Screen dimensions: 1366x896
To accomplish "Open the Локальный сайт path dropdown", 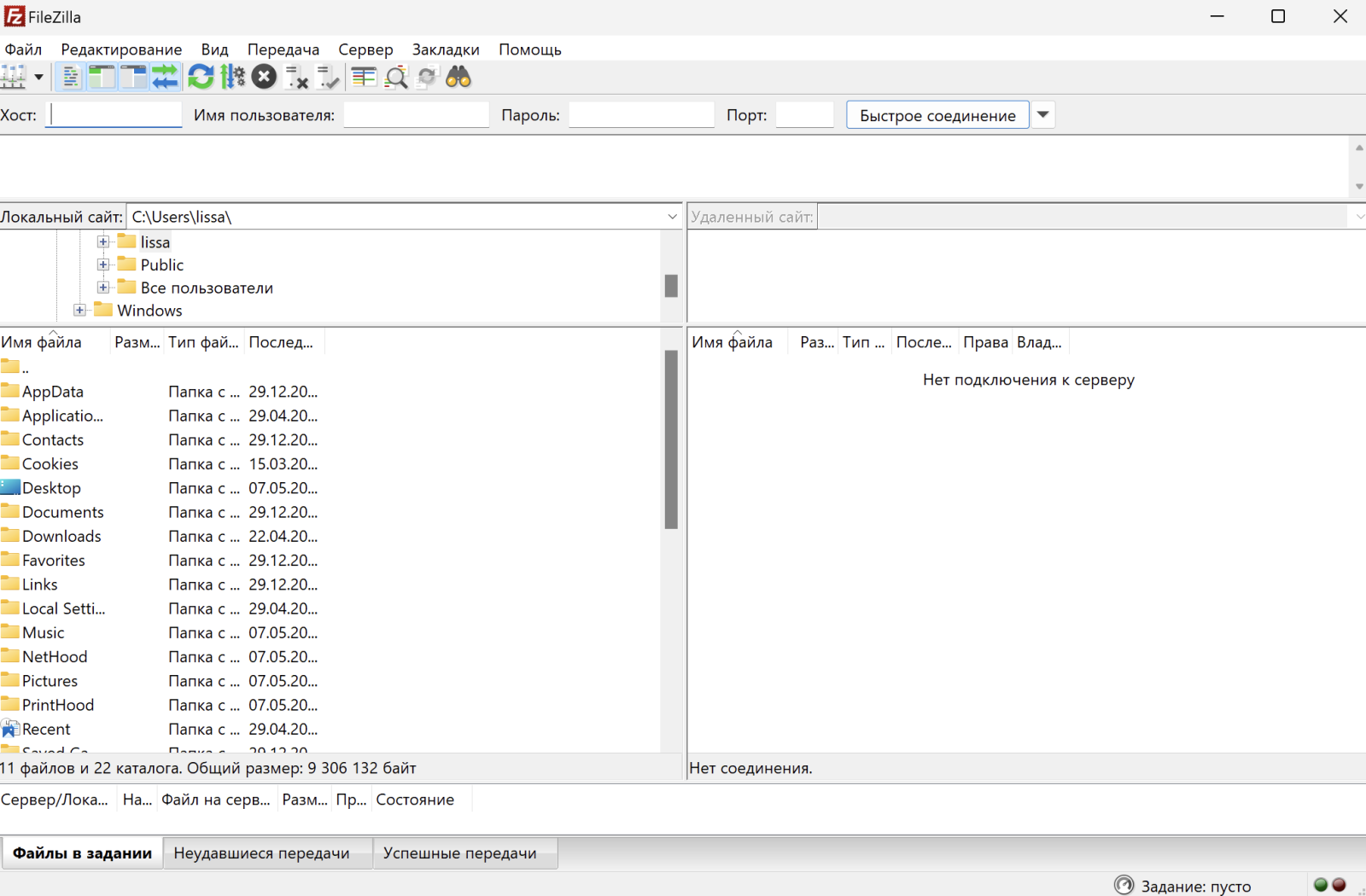I will coord(672,217).
